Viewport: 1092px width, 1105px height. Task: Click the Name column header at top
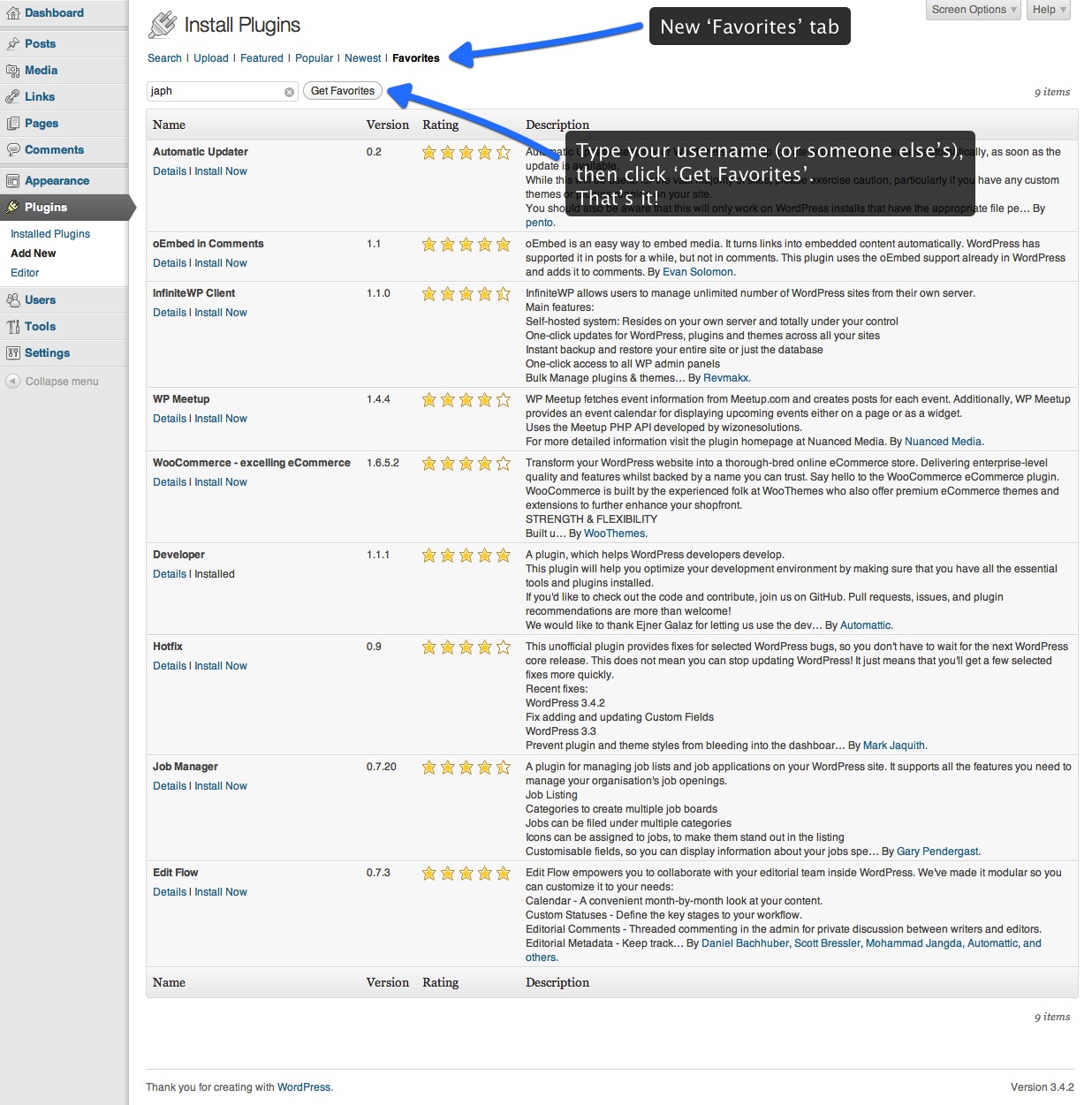coord(169,125)
